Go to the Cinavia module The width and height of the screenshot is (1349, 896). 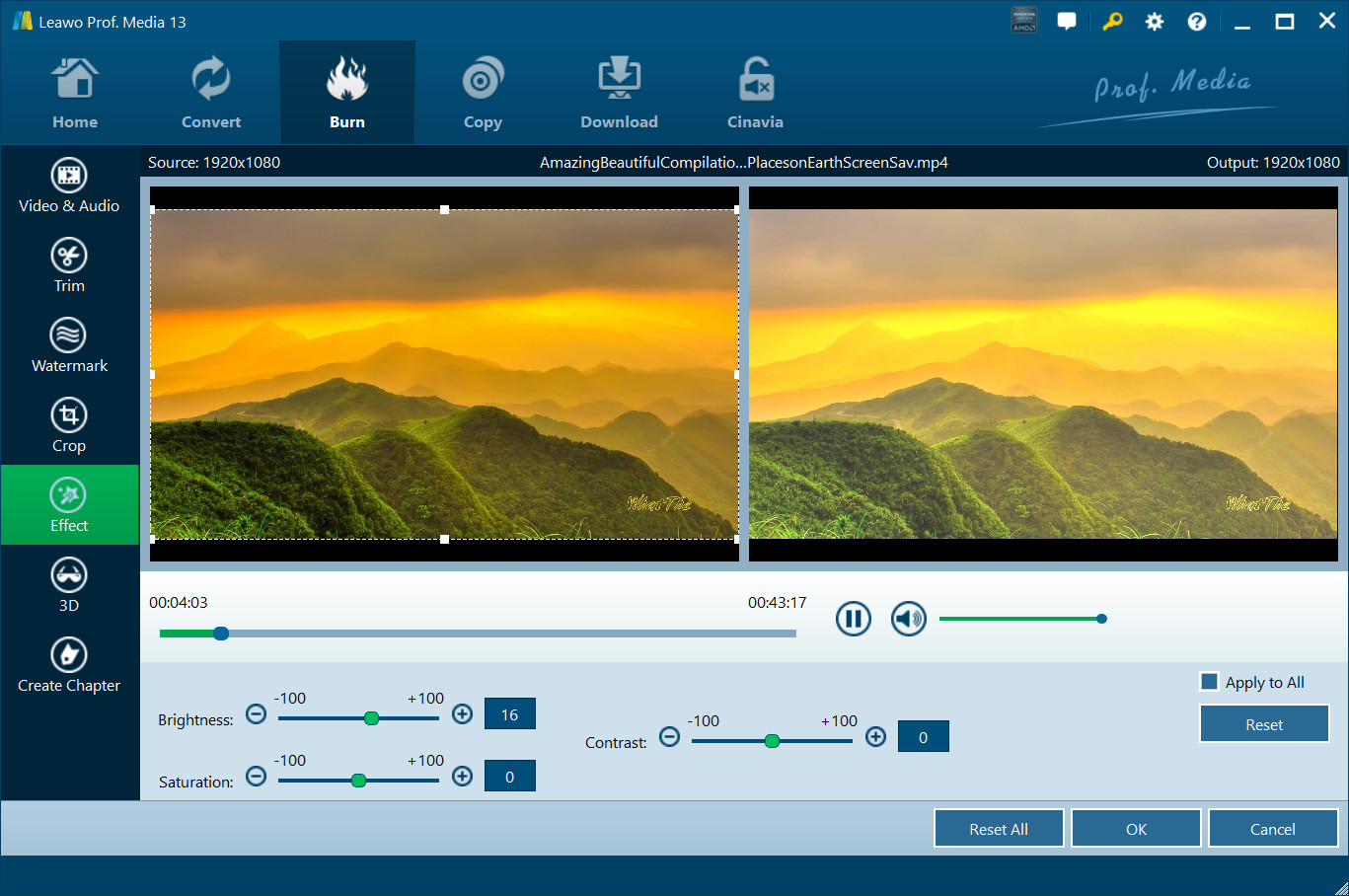coord(755,94)
